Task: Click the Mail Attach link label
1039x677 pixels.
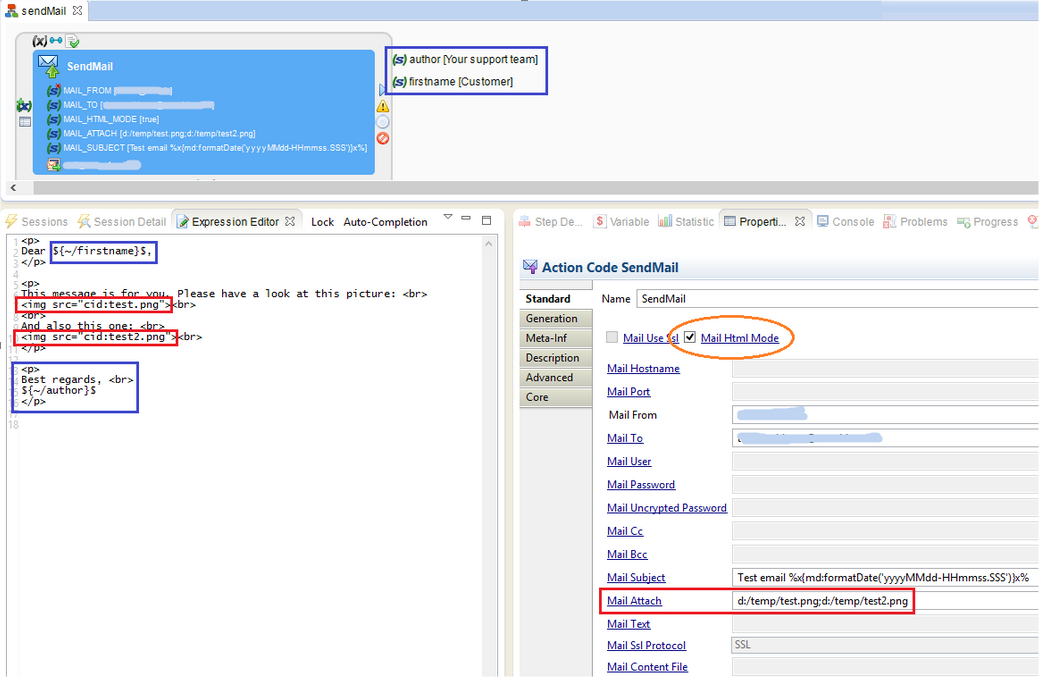Action: [x=634, y=601]
